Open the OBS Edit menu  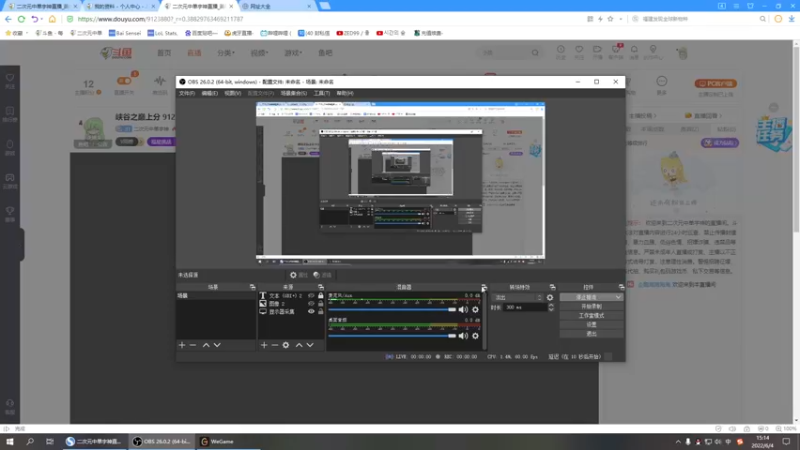point(209,93)
